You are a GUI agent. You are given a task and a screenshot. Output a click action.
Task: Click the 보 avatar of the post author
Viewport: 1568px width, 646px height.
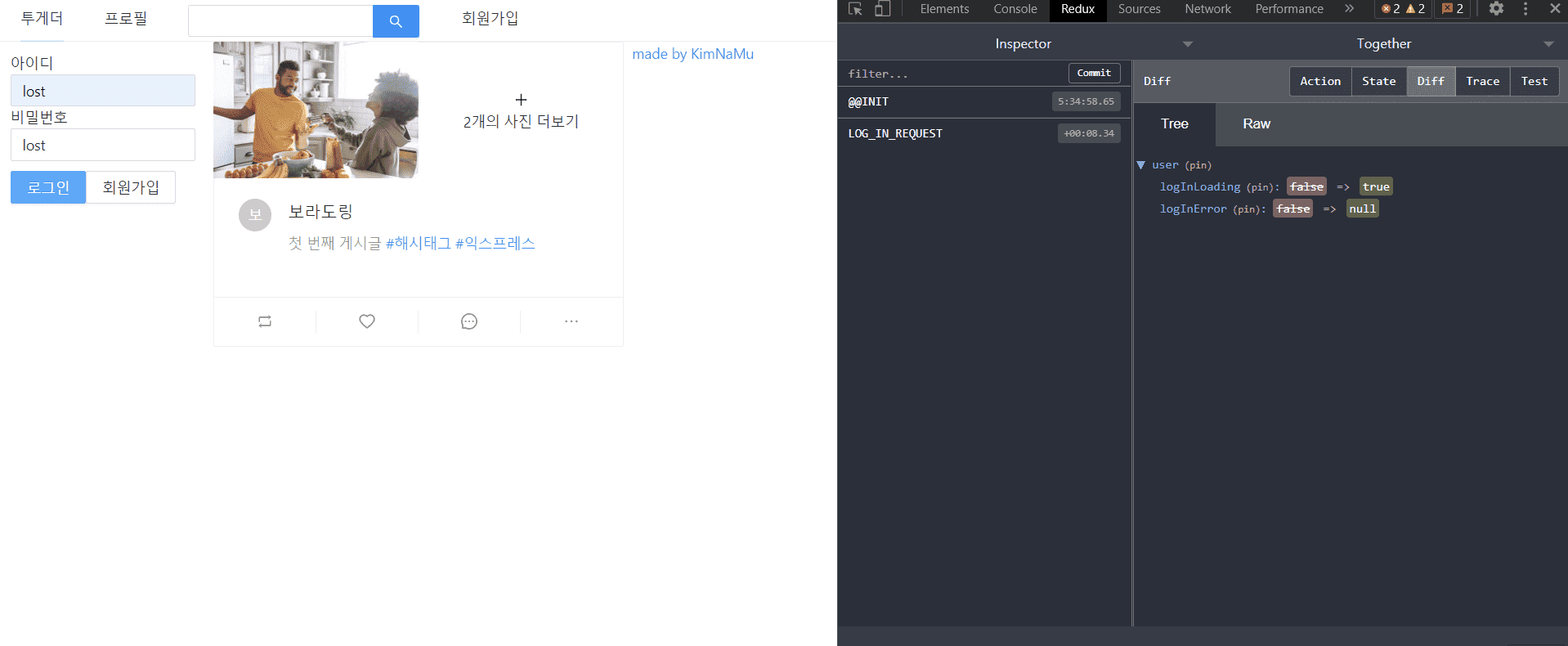coord(255,215)
